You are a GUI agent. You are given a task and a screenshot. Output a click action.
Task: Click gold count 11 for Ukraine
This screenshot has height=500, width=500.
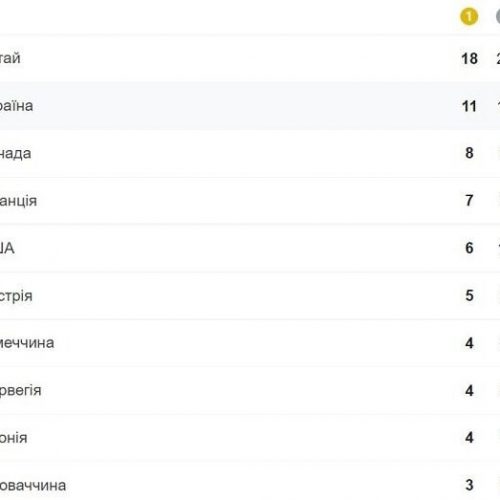click(469, 106)
